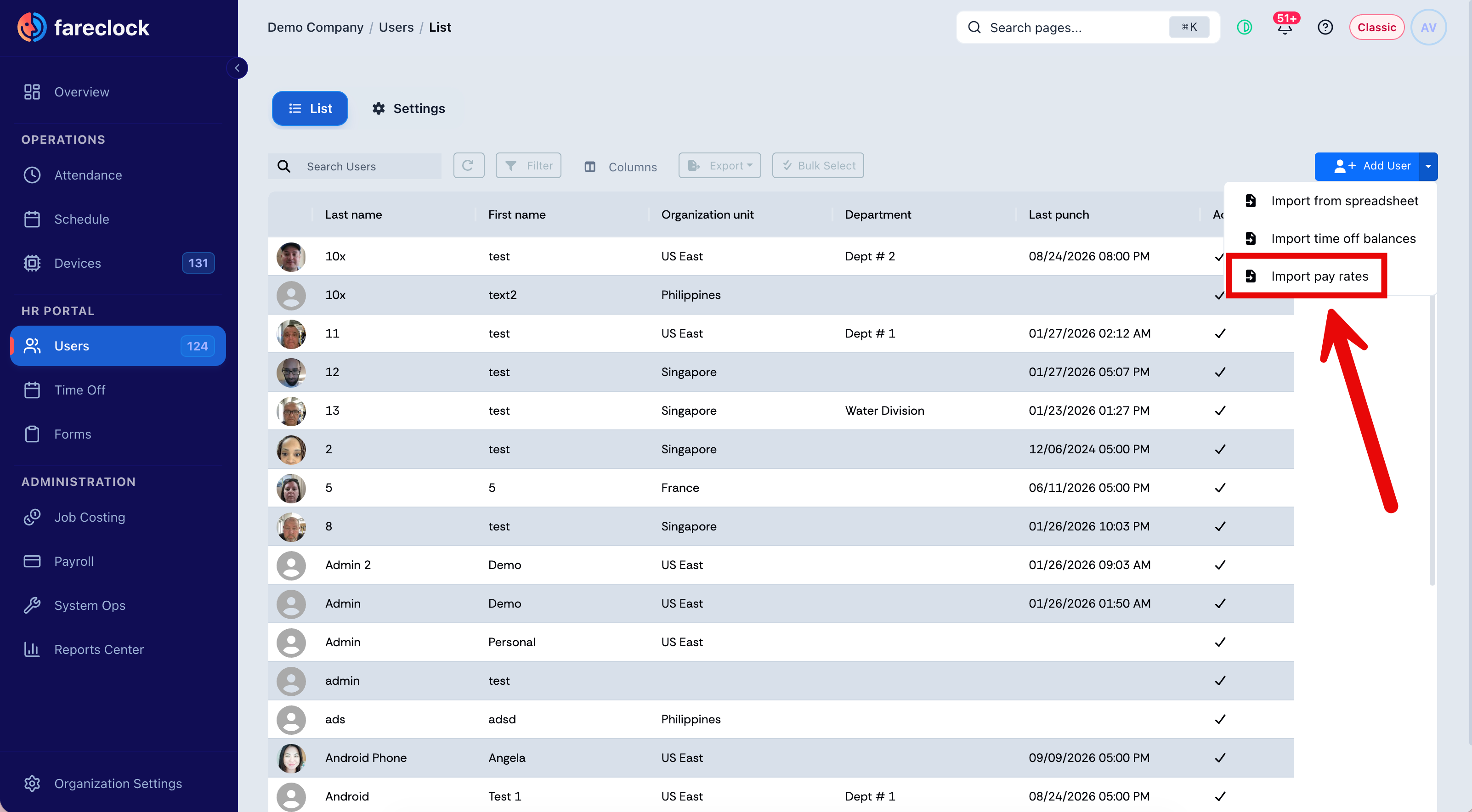Switch to Classic view

pos(1376,28)
